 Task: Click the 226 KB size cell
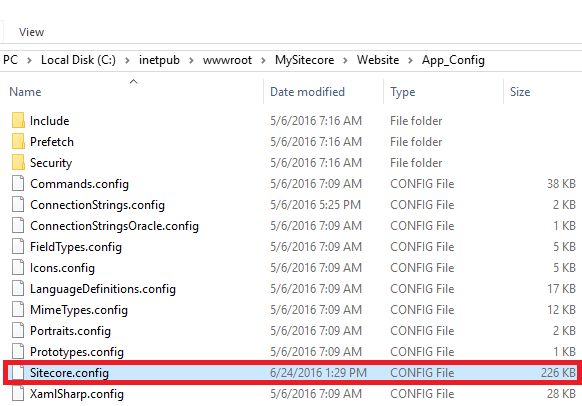(558, 373)
